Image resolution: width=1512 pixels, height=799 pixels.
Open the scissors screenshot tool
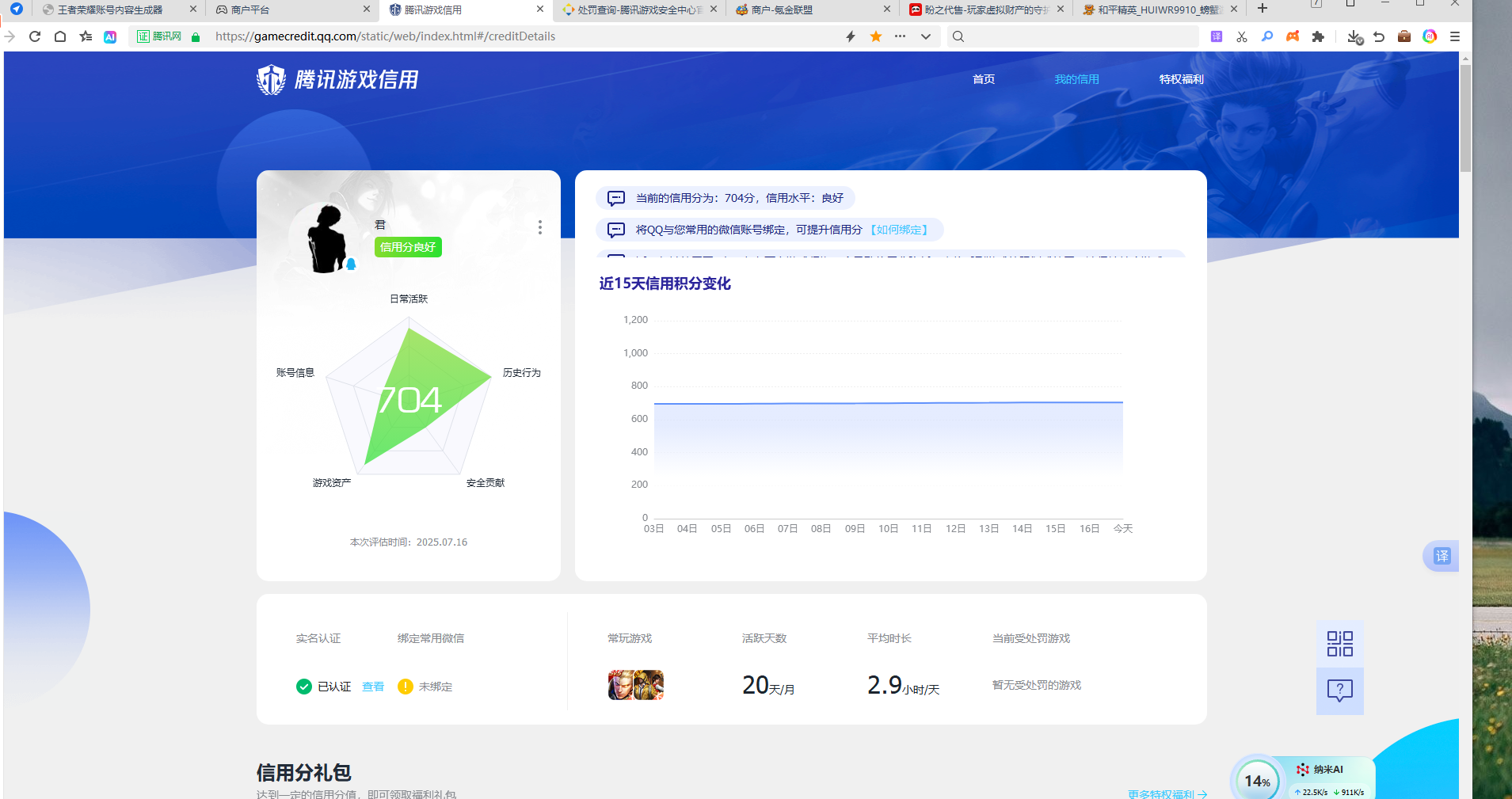pyautogui.click(x=1242, y=36)
